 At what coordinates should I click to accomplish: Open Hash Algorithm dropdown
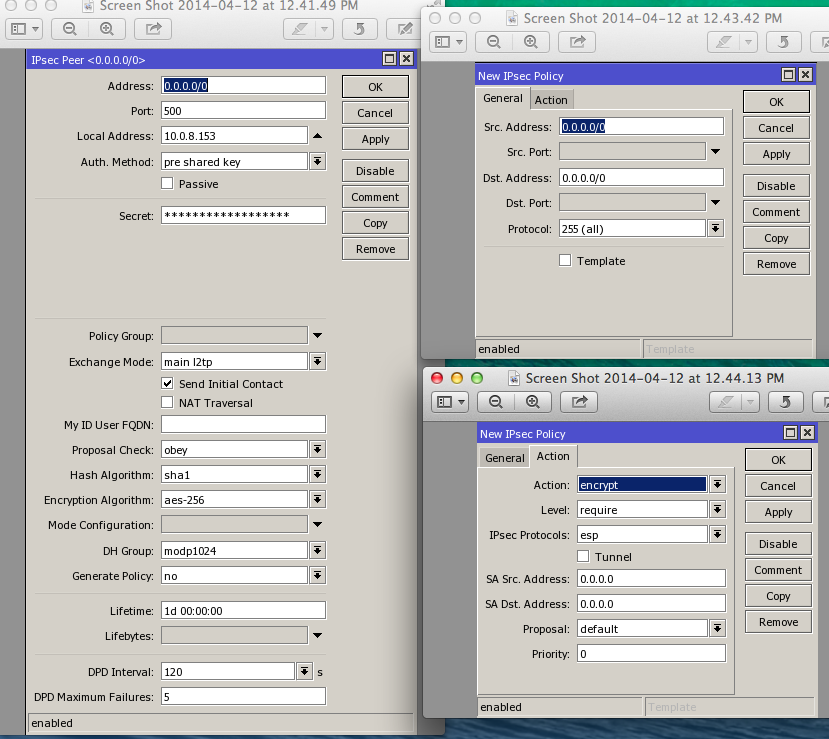click(317, 474)
